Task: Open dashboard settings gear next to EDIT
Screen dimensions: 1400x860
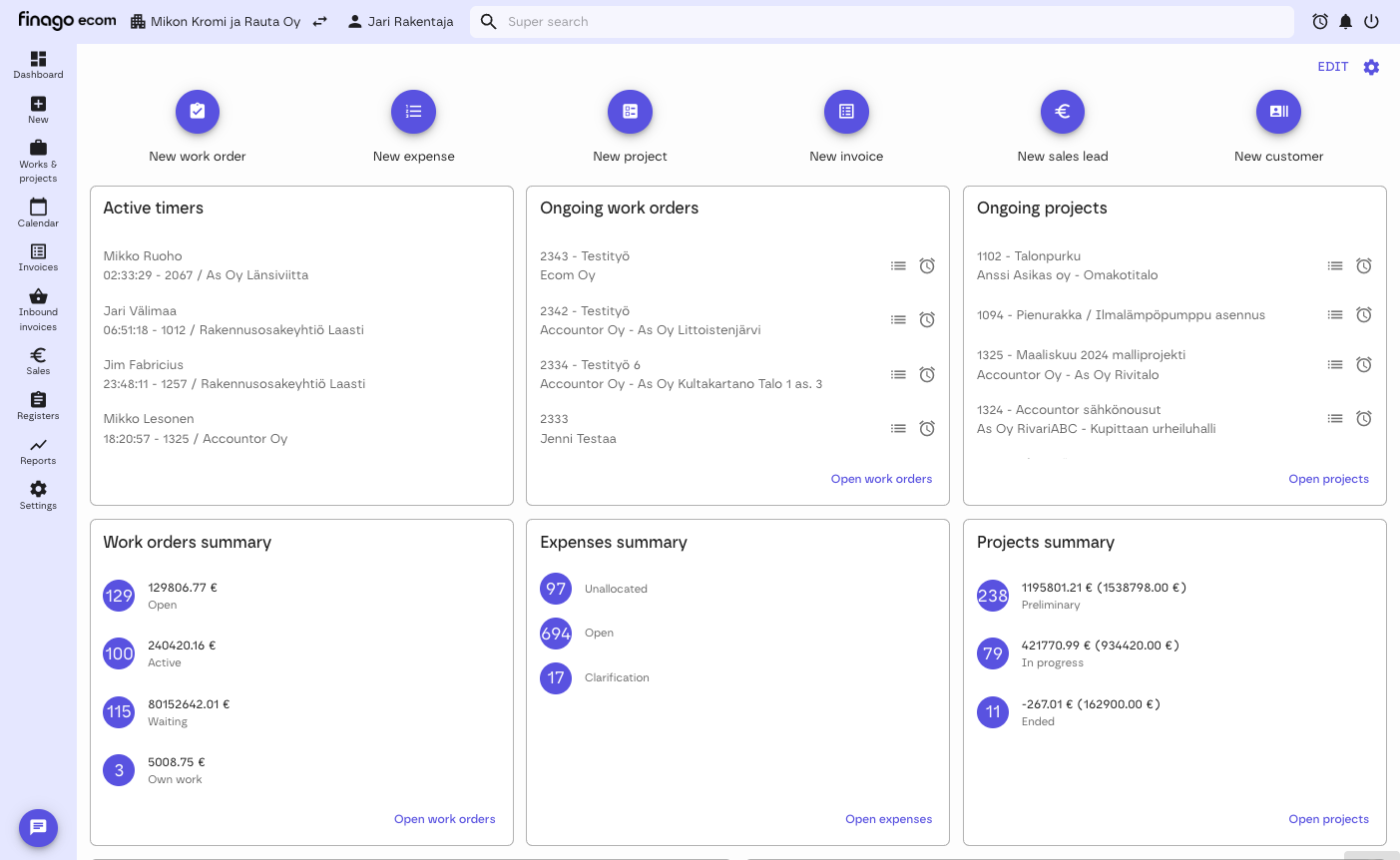Action: point(1371,67)
